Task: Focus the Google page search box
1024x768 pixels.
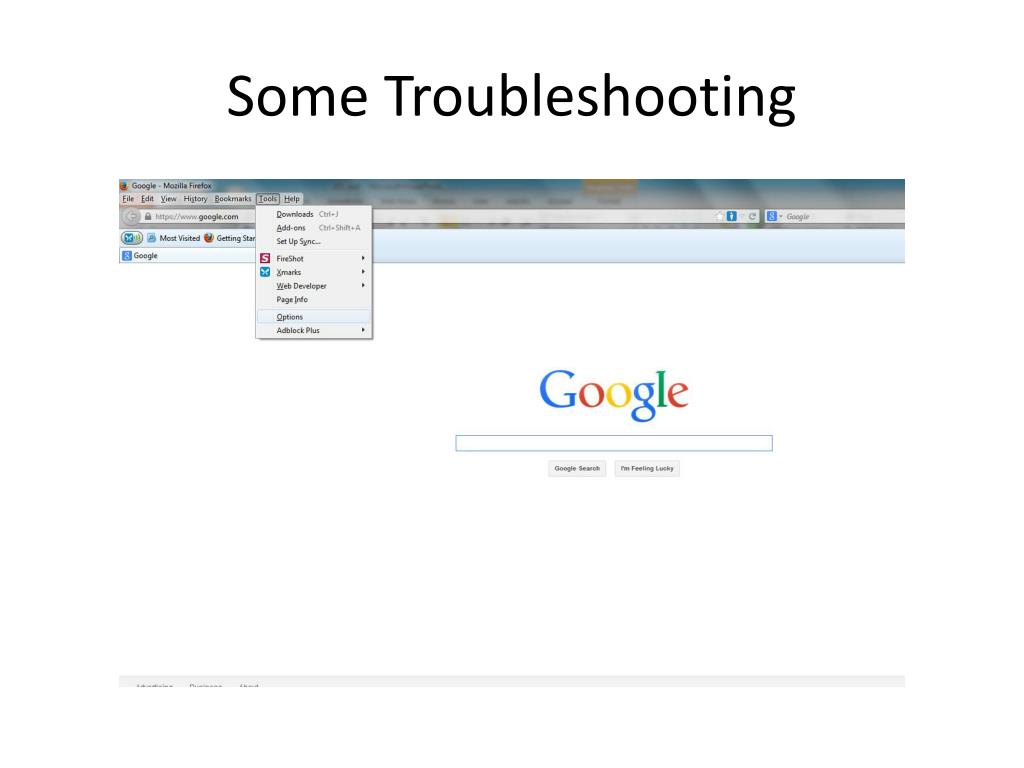Action: point(614,443)
